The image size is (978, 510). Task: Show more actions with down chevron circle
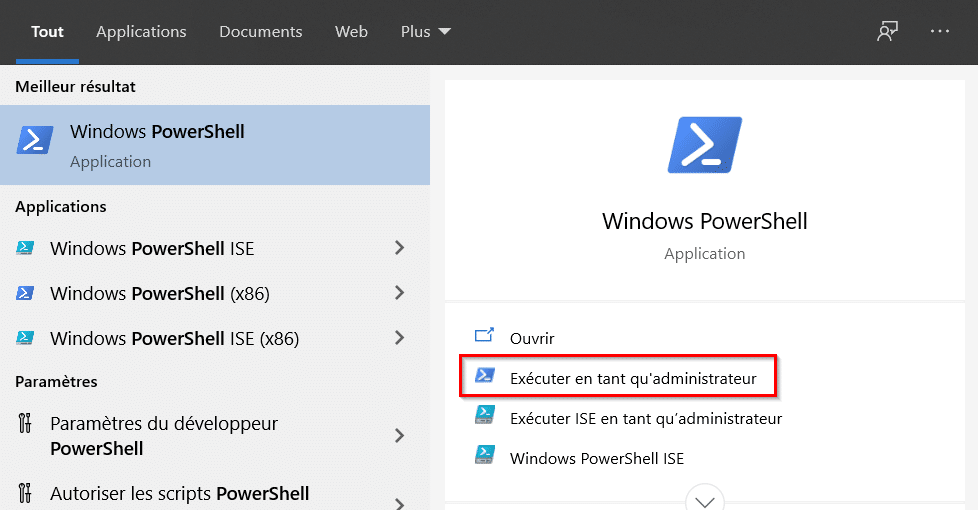pos(705,499)
